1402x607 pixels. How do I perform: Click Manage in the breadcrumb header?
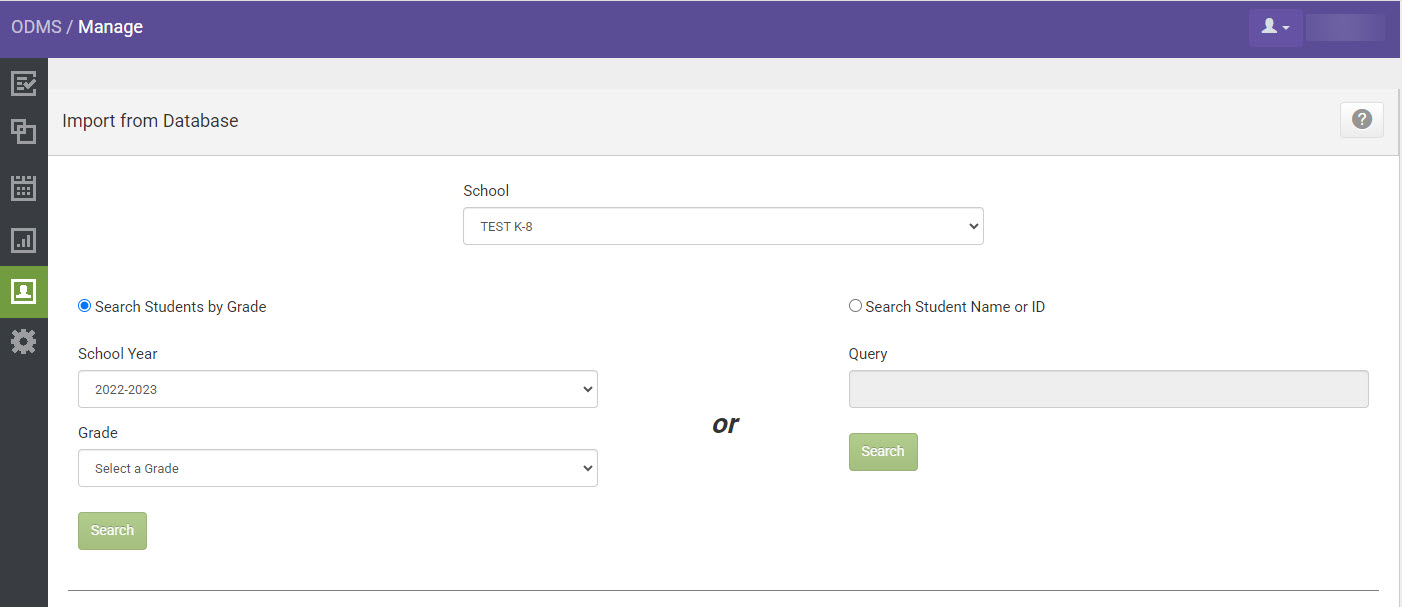[x=110, y=27]
